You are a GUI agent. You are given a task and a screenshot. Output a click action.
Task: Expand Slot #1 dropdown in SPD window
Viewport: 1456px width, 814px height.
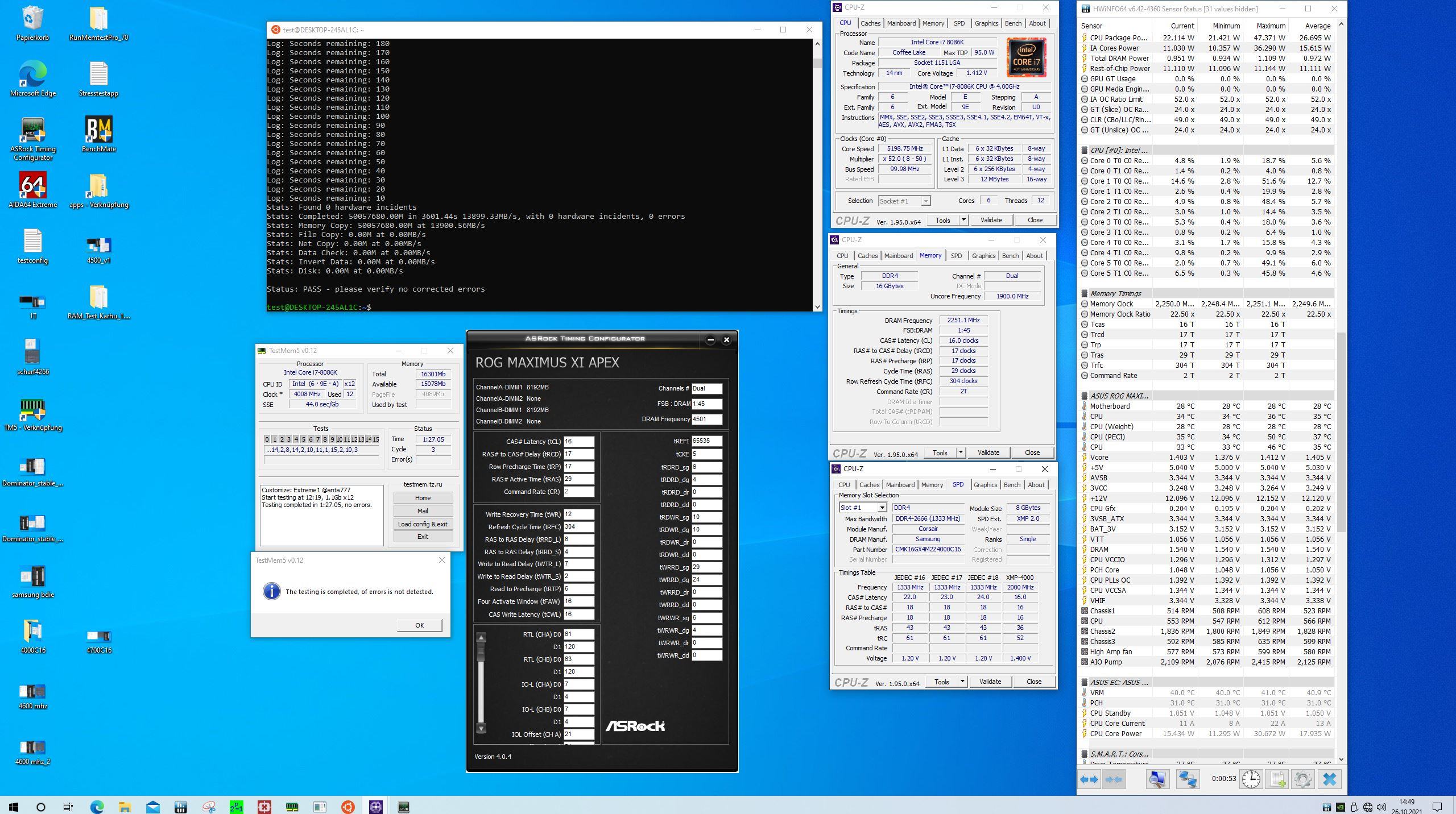tap(882, 508)
